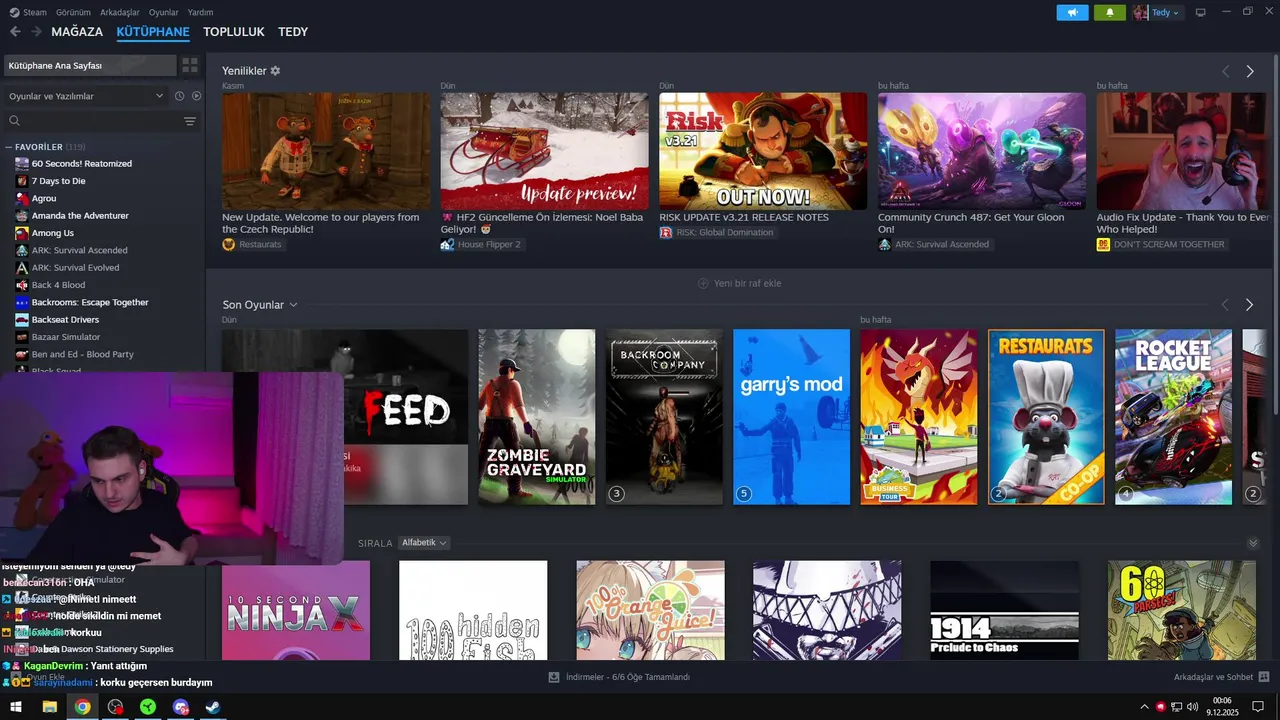Click the library search field
Image resolution: width=1280 pixels, height=720 pixels.
click(92, 121)
